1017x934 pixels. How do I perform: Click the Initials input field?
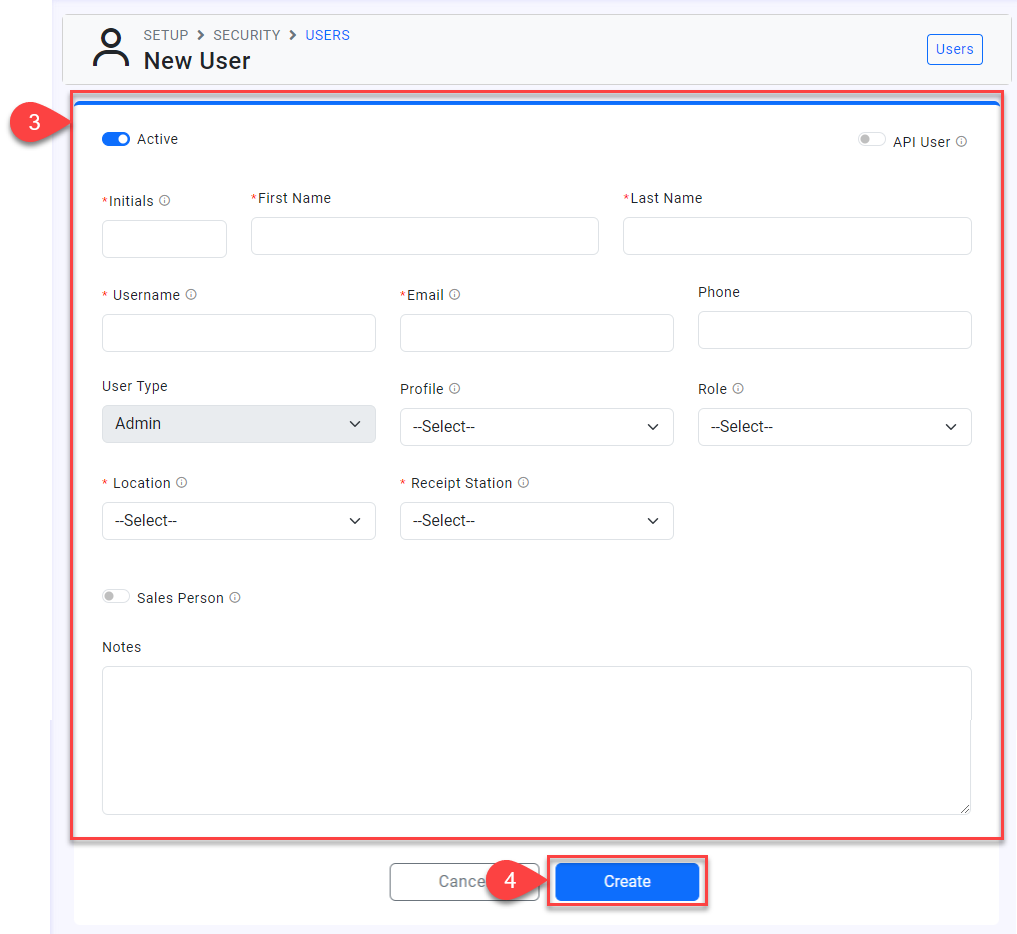pyautogui.click(x=164, y=239)
